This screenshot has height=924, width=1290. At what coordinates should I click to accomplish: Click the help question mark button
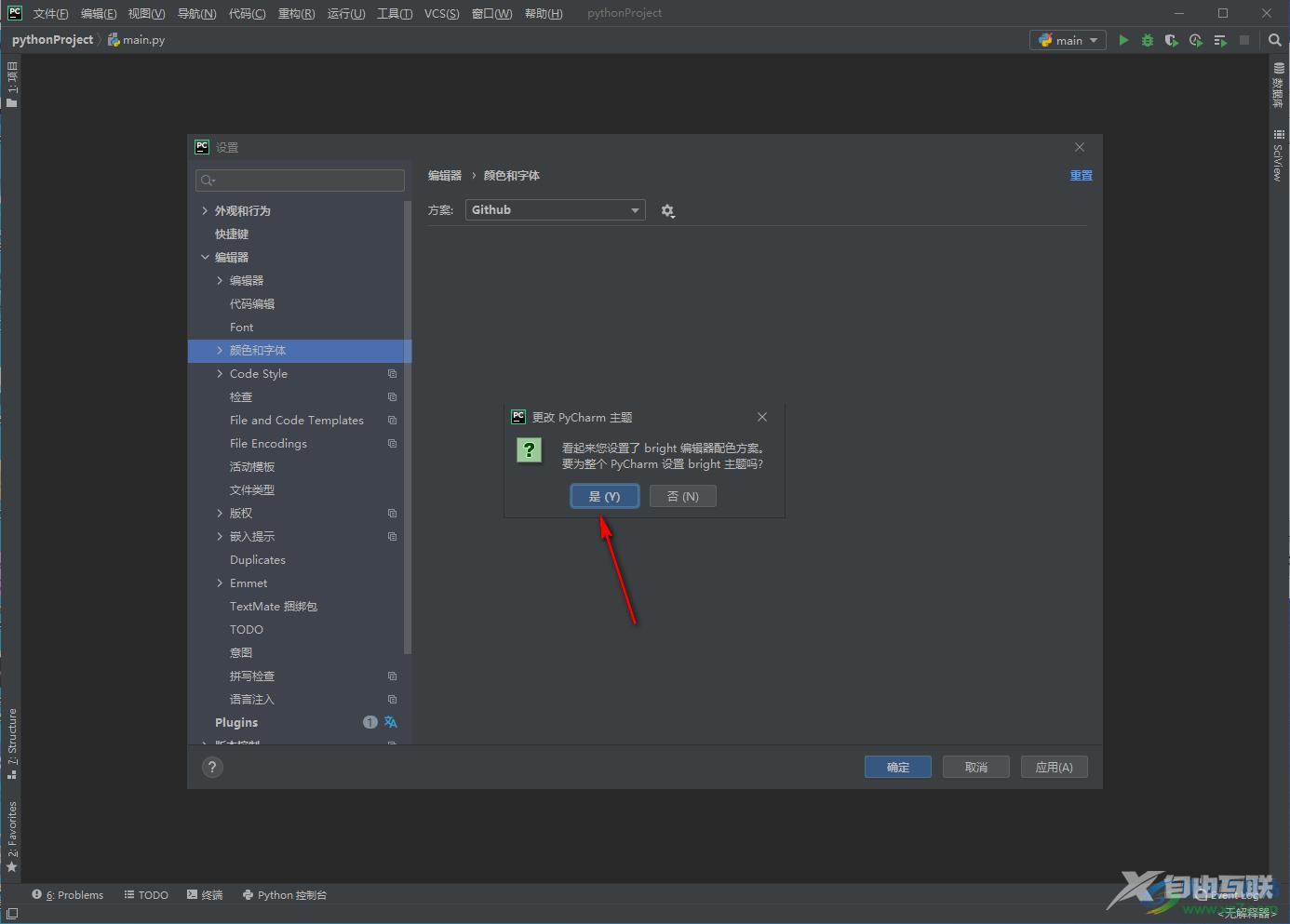tap(212, 767)
